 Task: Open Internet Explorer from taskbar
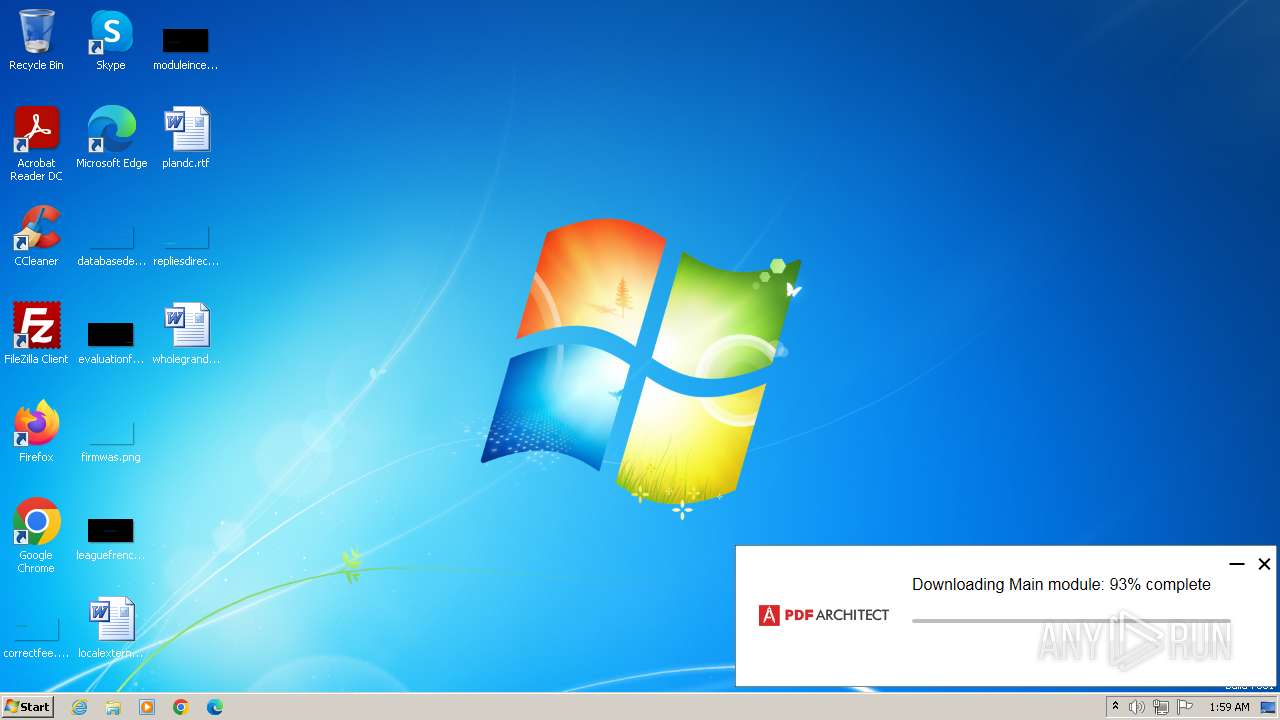pyautogui.click(x=80, y=707)
